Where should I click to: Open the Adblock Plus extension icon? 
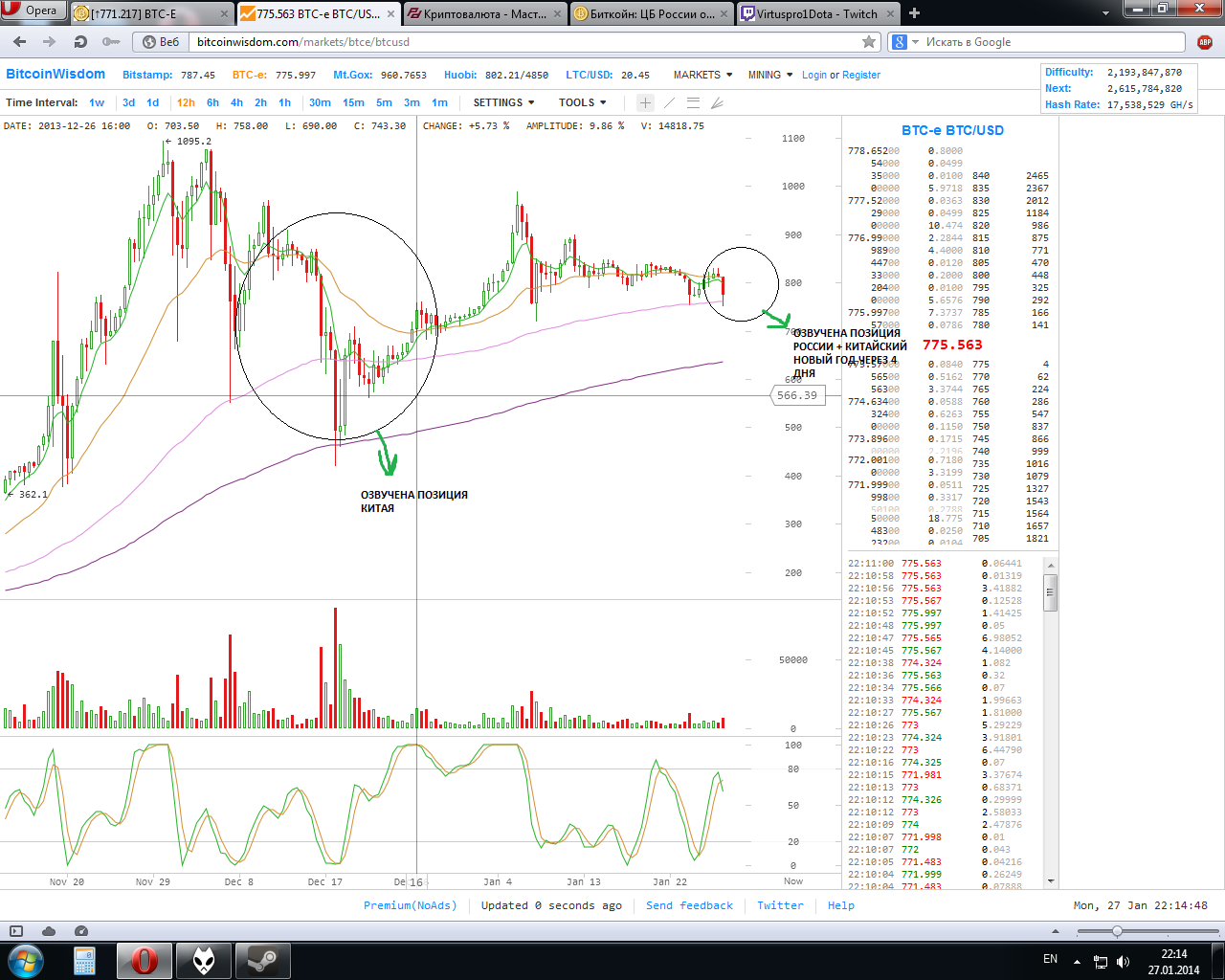point(1205,42)
